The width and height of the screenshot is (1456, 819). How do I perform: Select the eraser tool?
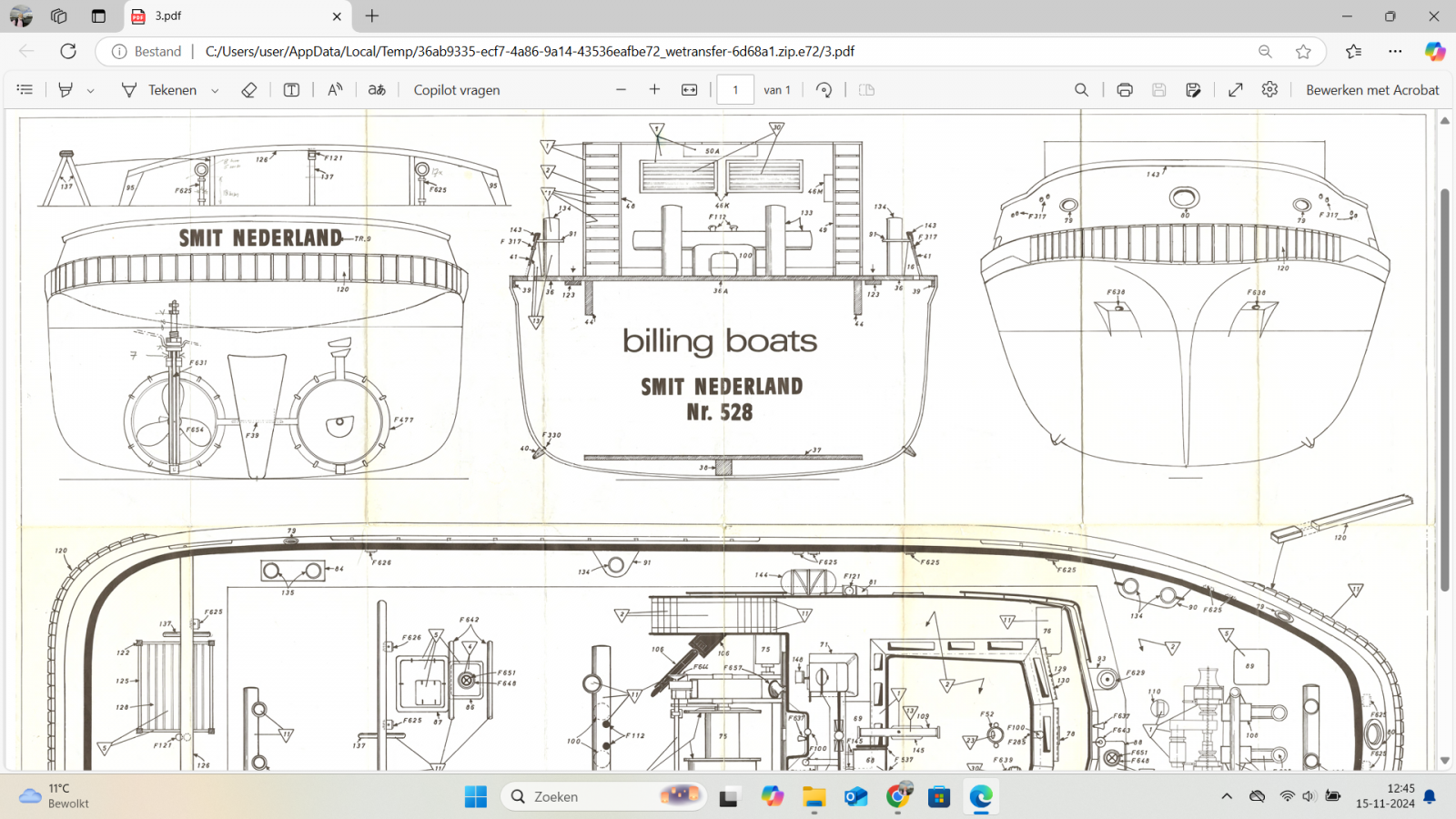coord(248,89)
